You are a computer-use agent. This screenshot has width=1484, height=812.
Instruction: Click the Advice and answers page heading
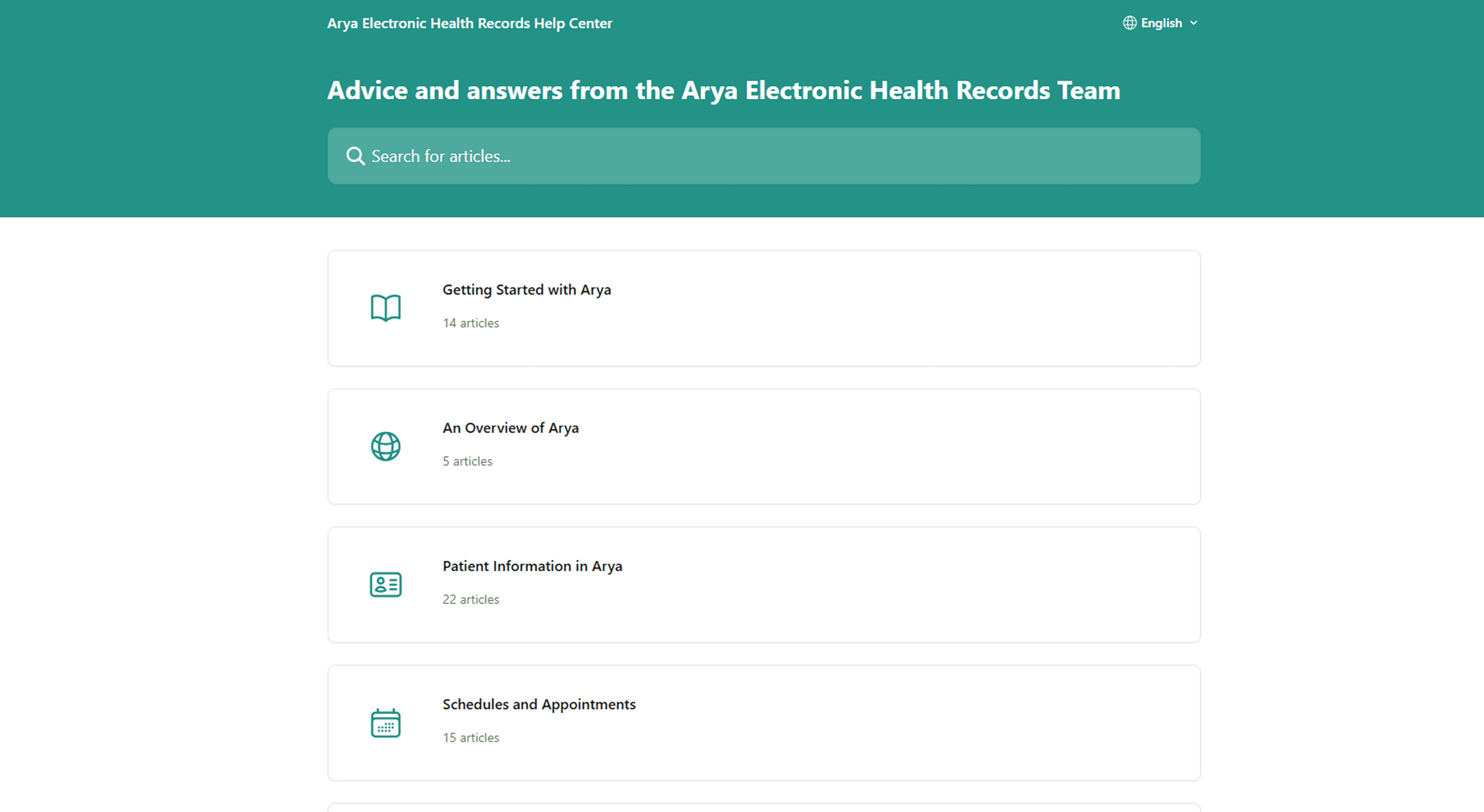(x=723, y=90)
